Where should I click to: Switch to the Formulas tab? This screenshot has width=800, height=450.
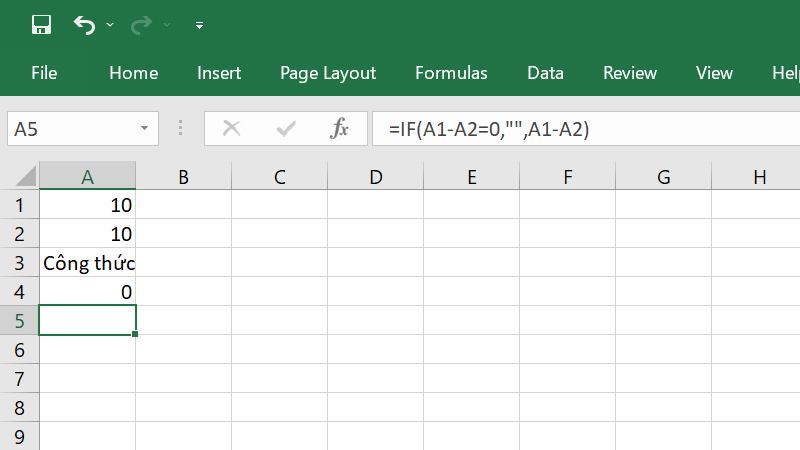click(451, 73)
